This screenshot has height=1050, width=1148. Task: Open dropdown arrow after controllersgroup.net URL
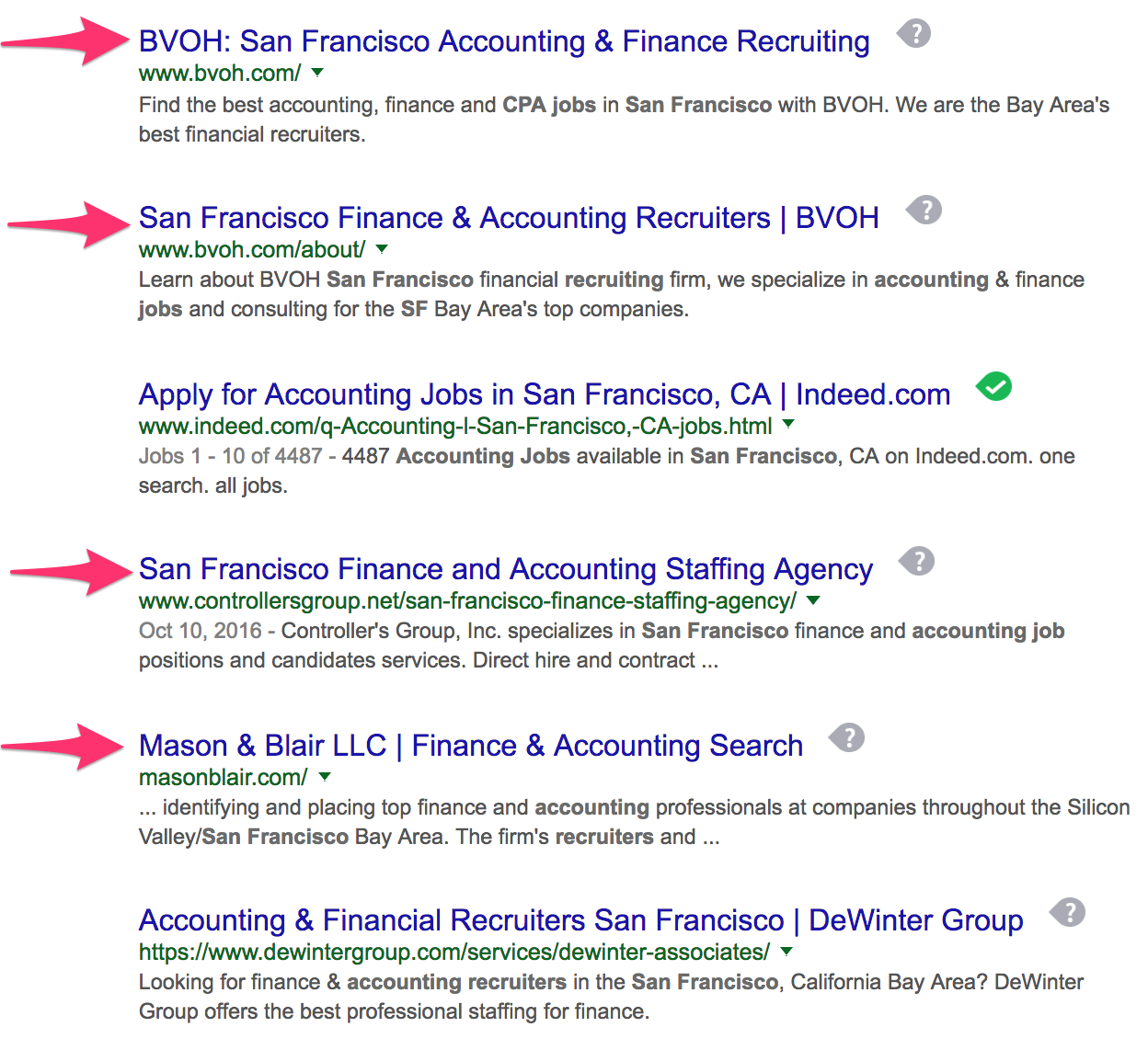tap(813, 600)
